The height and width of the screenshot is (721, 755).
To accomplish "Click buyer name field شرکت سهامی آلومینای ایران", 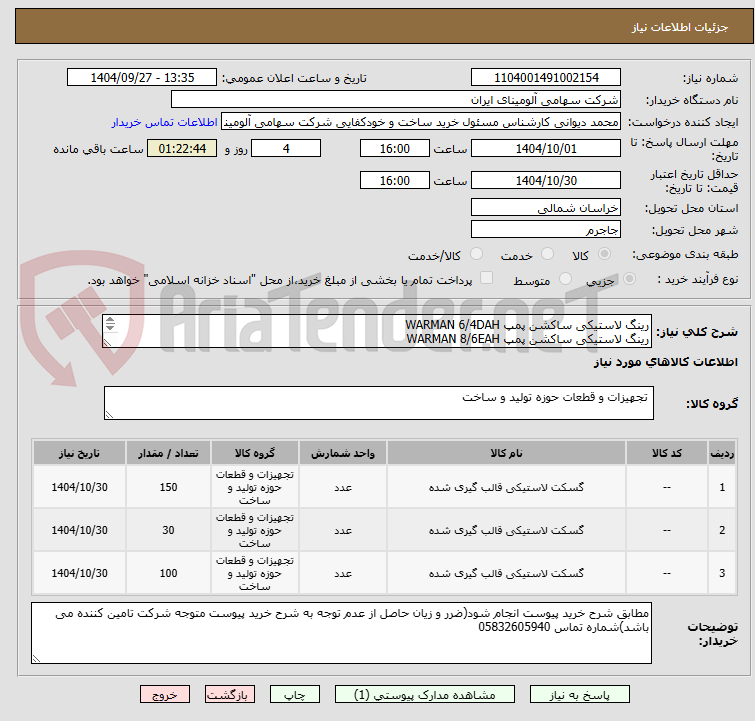I will (396, 100).
